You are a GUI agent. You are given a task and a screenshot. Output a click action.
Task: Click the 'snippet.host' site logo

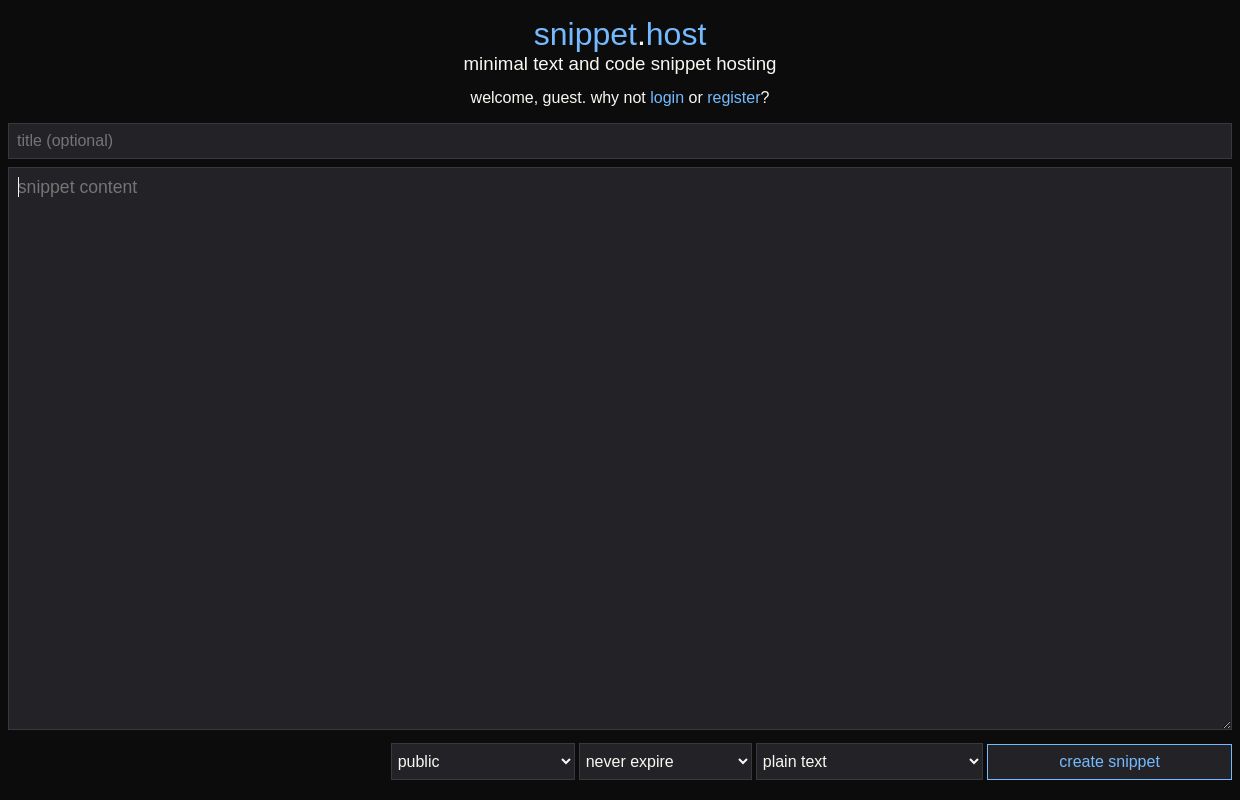[620, 34]
